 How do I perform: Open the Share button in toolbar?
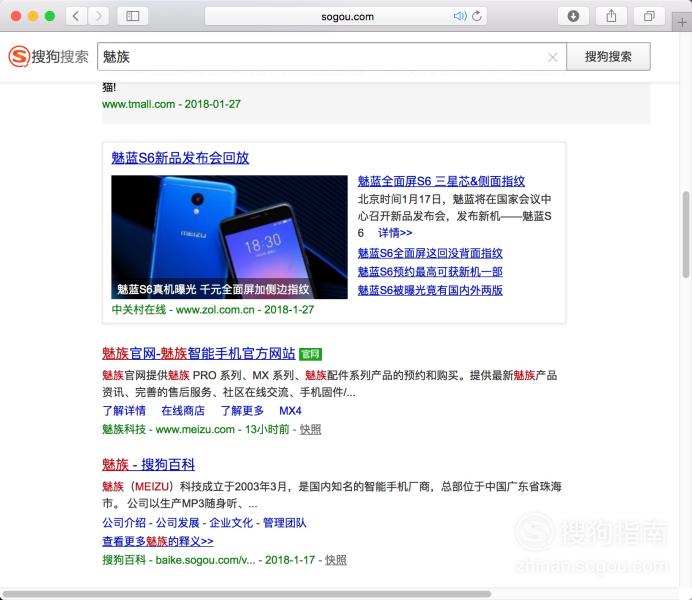pyautogui.click(x=611, y=16)
